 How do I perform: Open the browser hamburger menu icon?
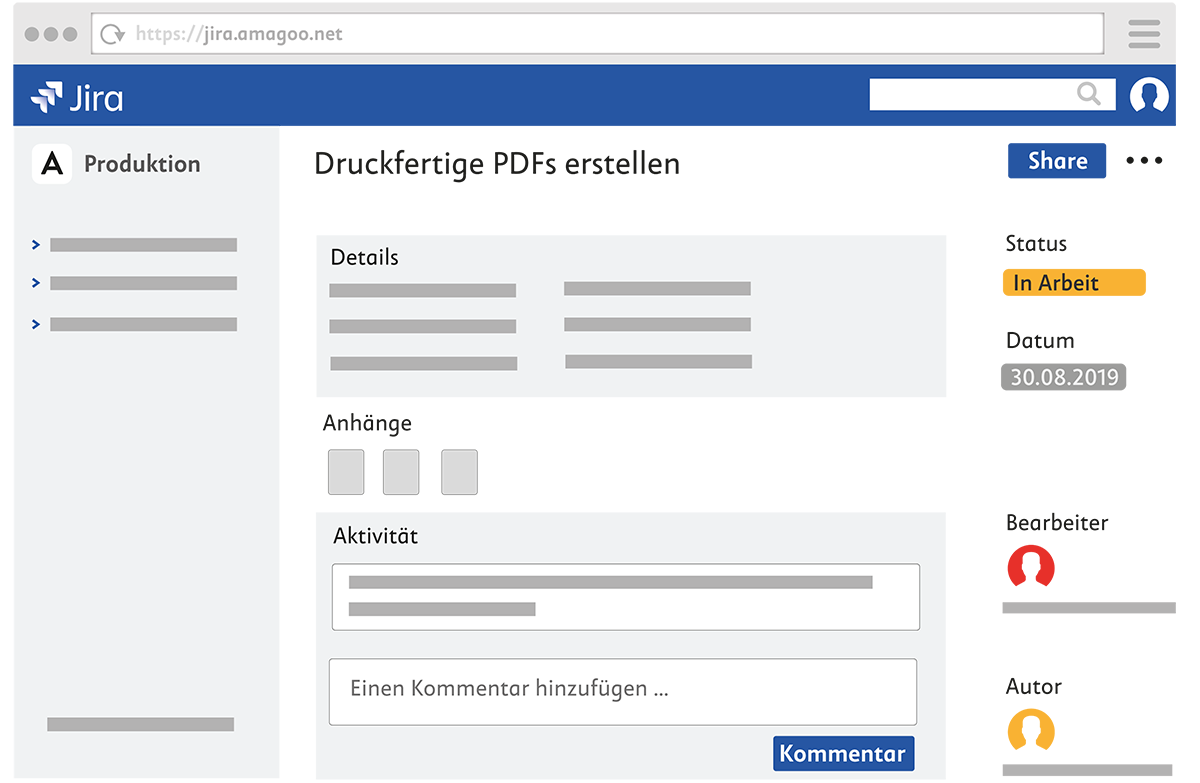[1143, 33]
